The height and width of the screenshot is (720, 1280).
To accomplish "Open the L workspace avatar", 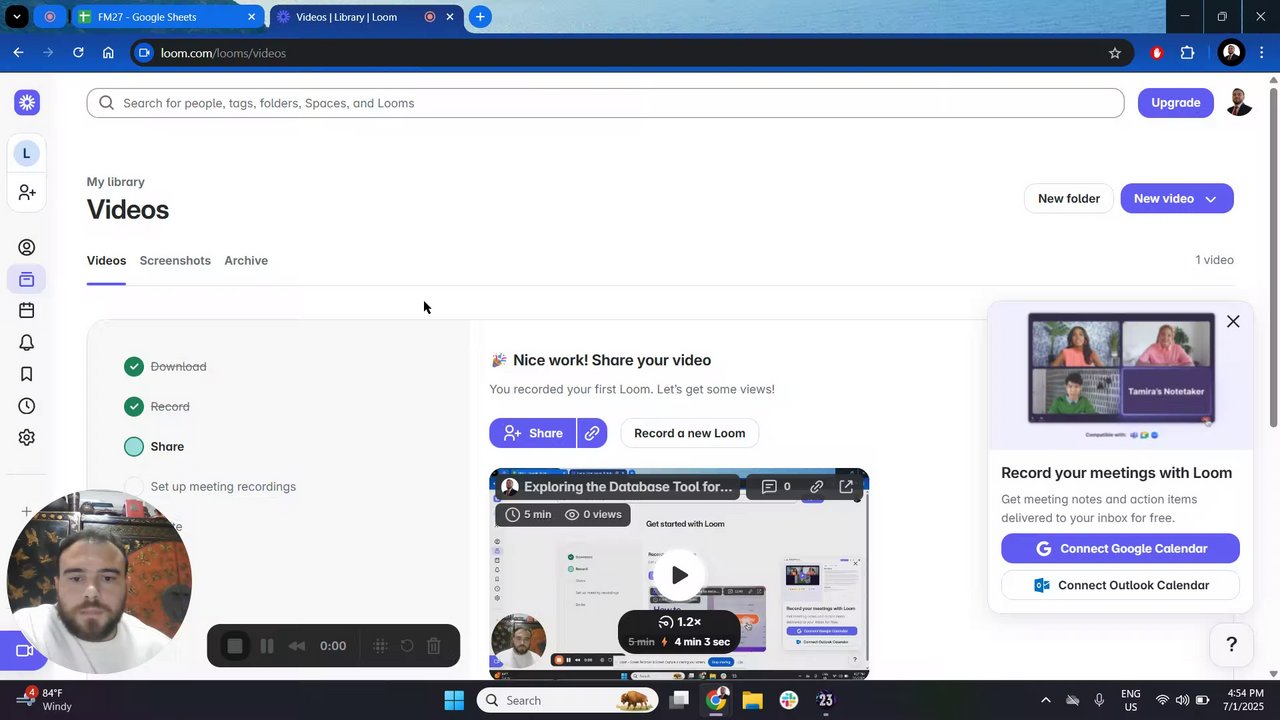I will pyautogui.click(x=27, y=153).
